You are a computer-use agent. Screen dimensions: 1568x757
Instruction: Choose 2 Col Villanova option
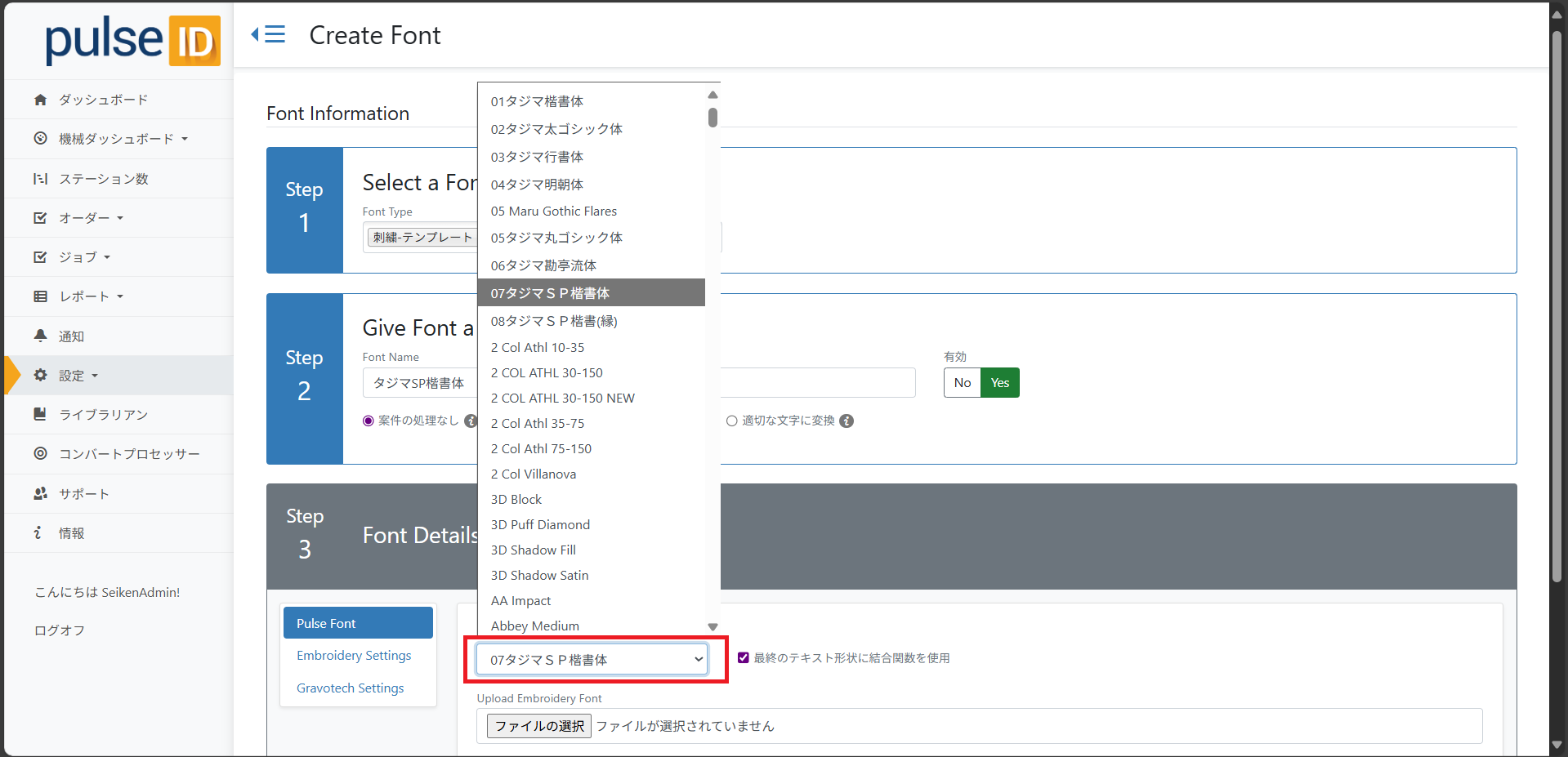[x=592, y=474]
